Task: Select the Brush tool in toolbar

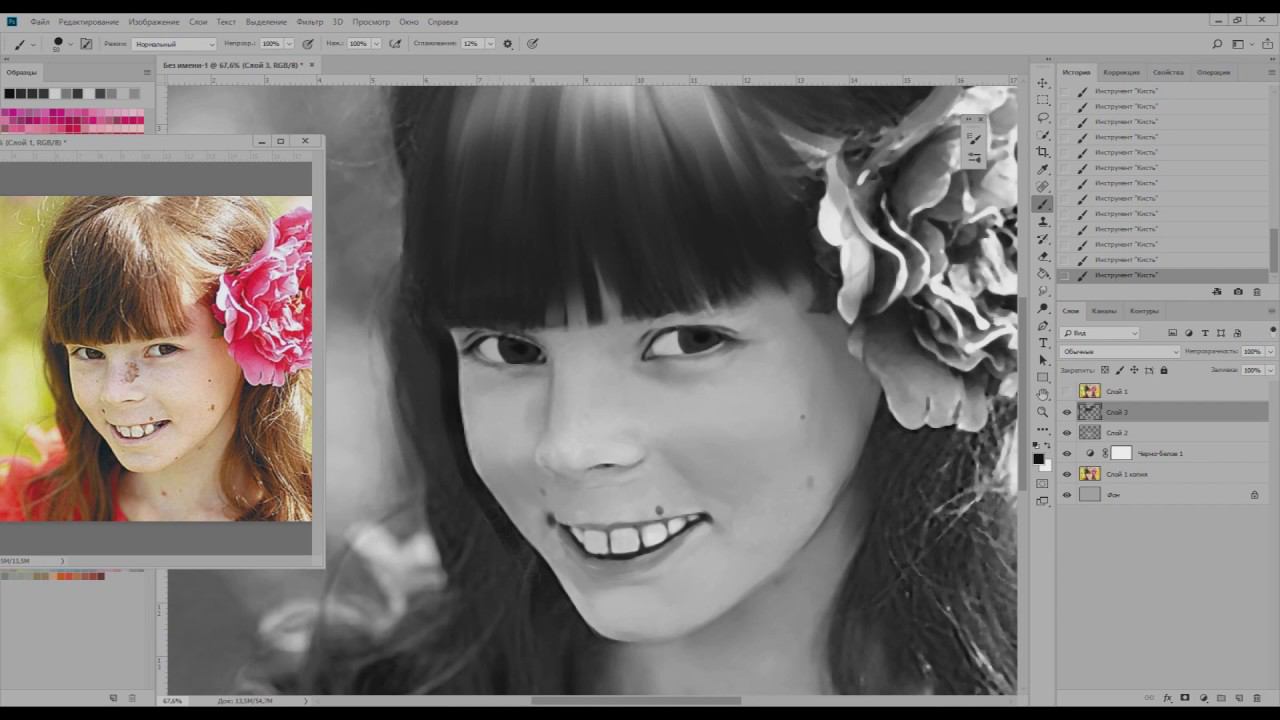Action: coord(1043,204)
